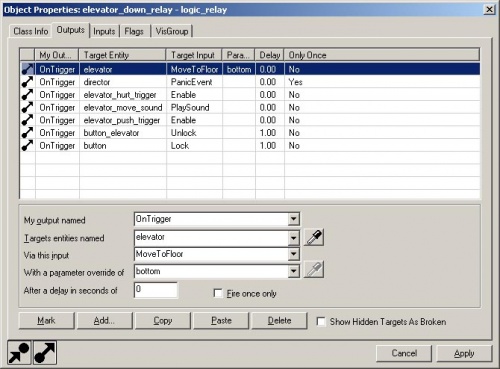Click the delay in seconds input field
500x369 pixels.
pos(156,289)
